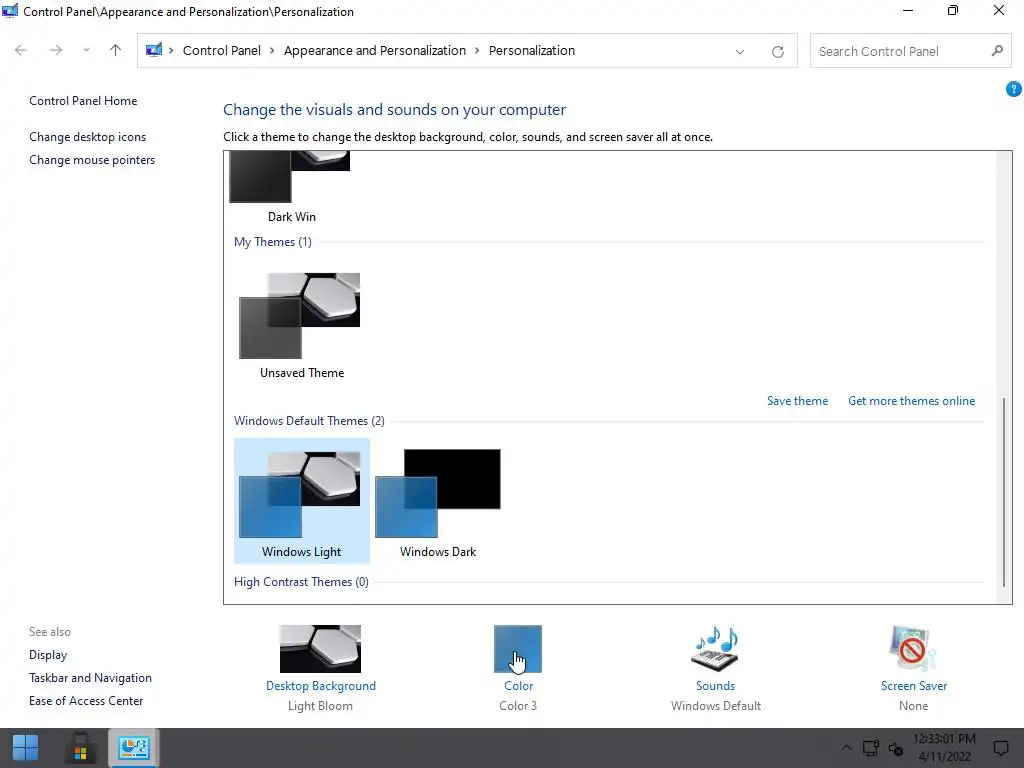Open the notification center icon
This screenshot has width=1024, height=768.
tap(1000, 748)
